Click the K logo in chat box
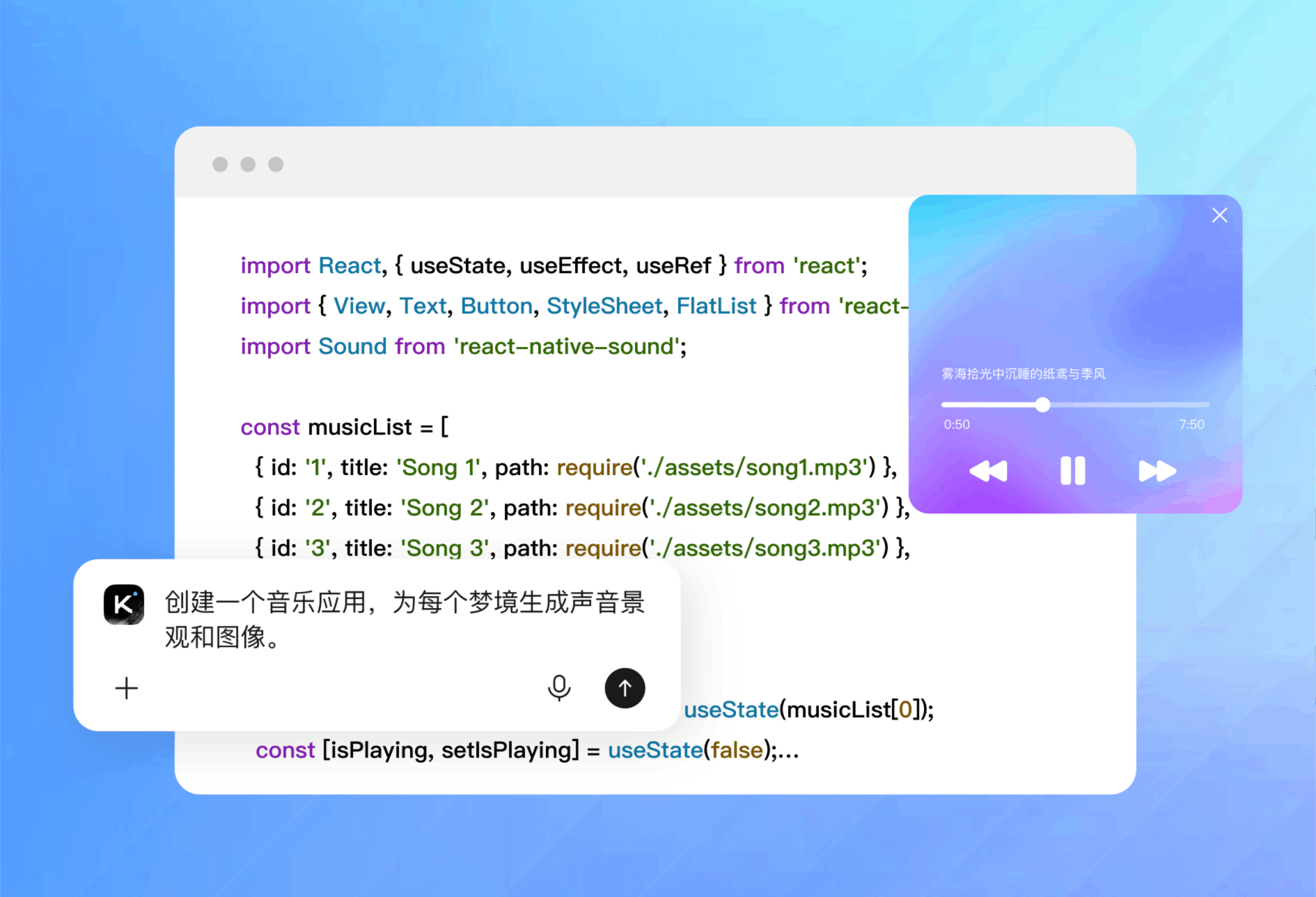The width and height of the screenshot is (1316, 897). tap(124, 604)
